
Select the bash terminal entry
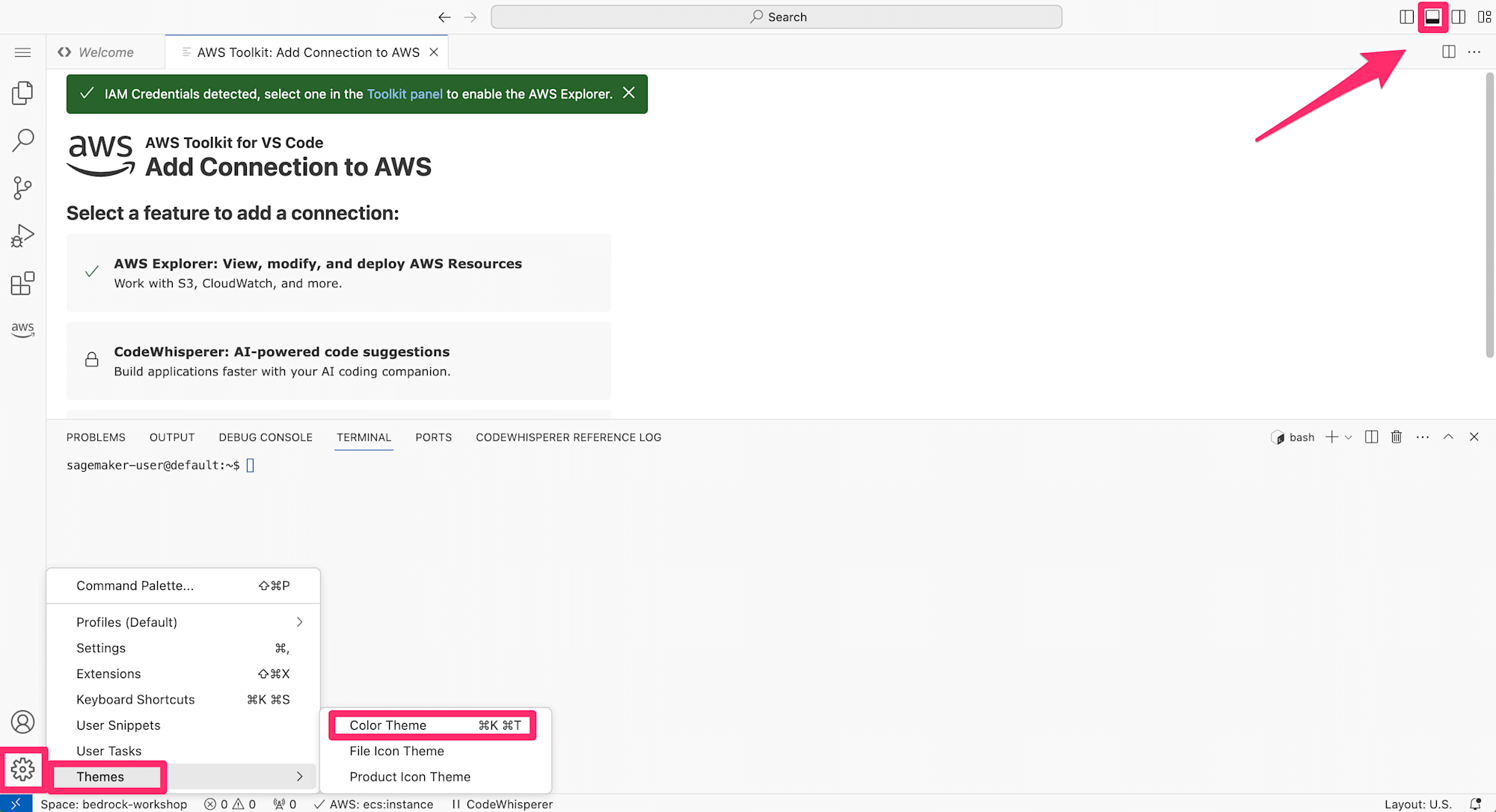click(1293, 437)
